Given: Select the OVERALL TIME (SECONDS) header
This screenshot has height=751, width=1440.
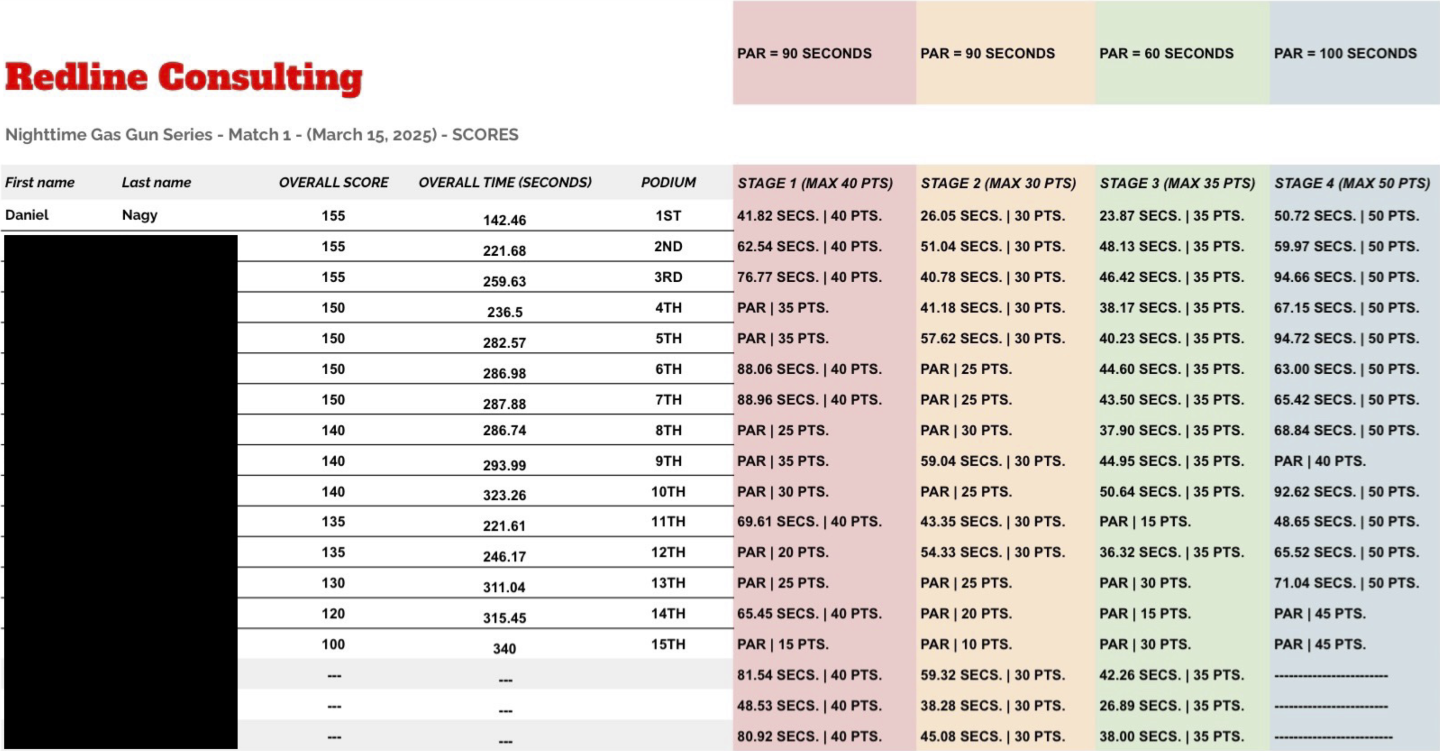Looking at the screenshot, I should [505, 183].
